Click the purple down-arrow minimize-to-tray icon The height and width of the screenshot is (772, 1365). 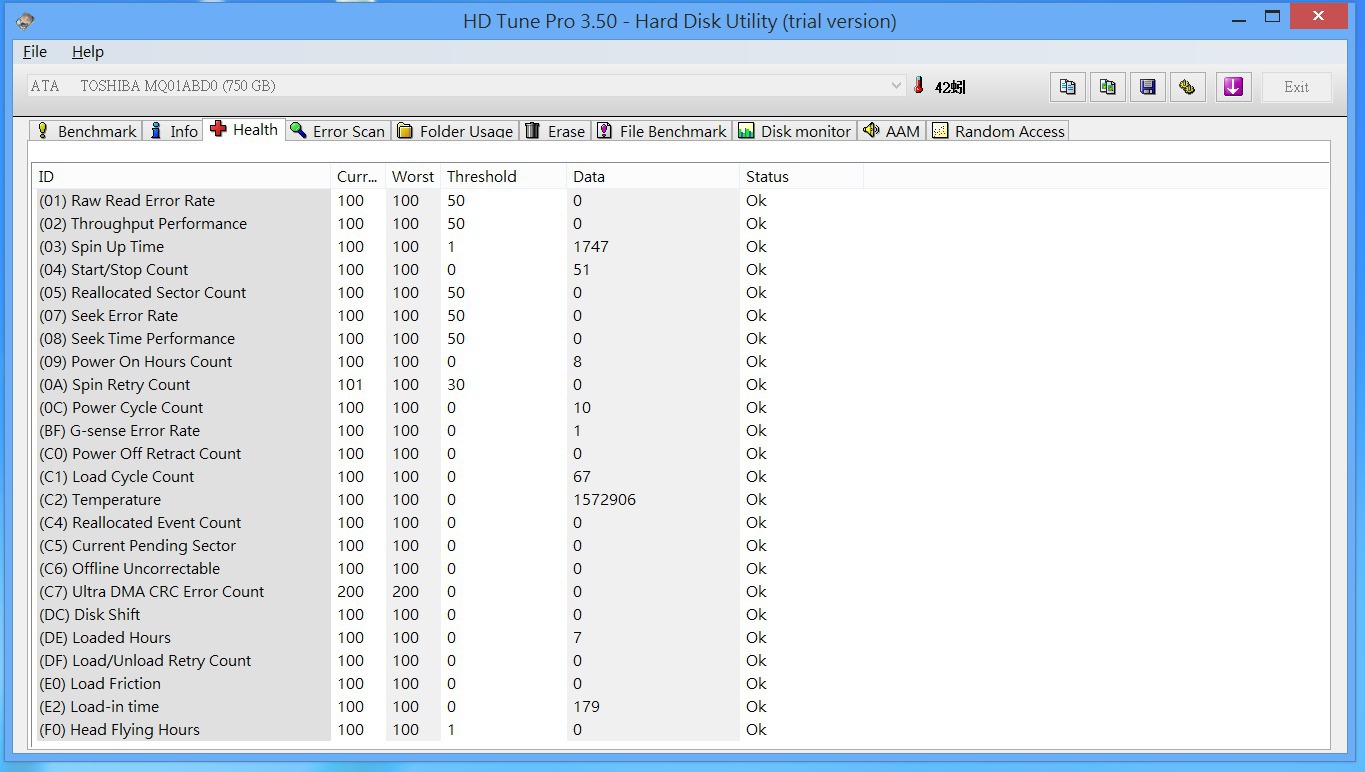[1233, 87]
